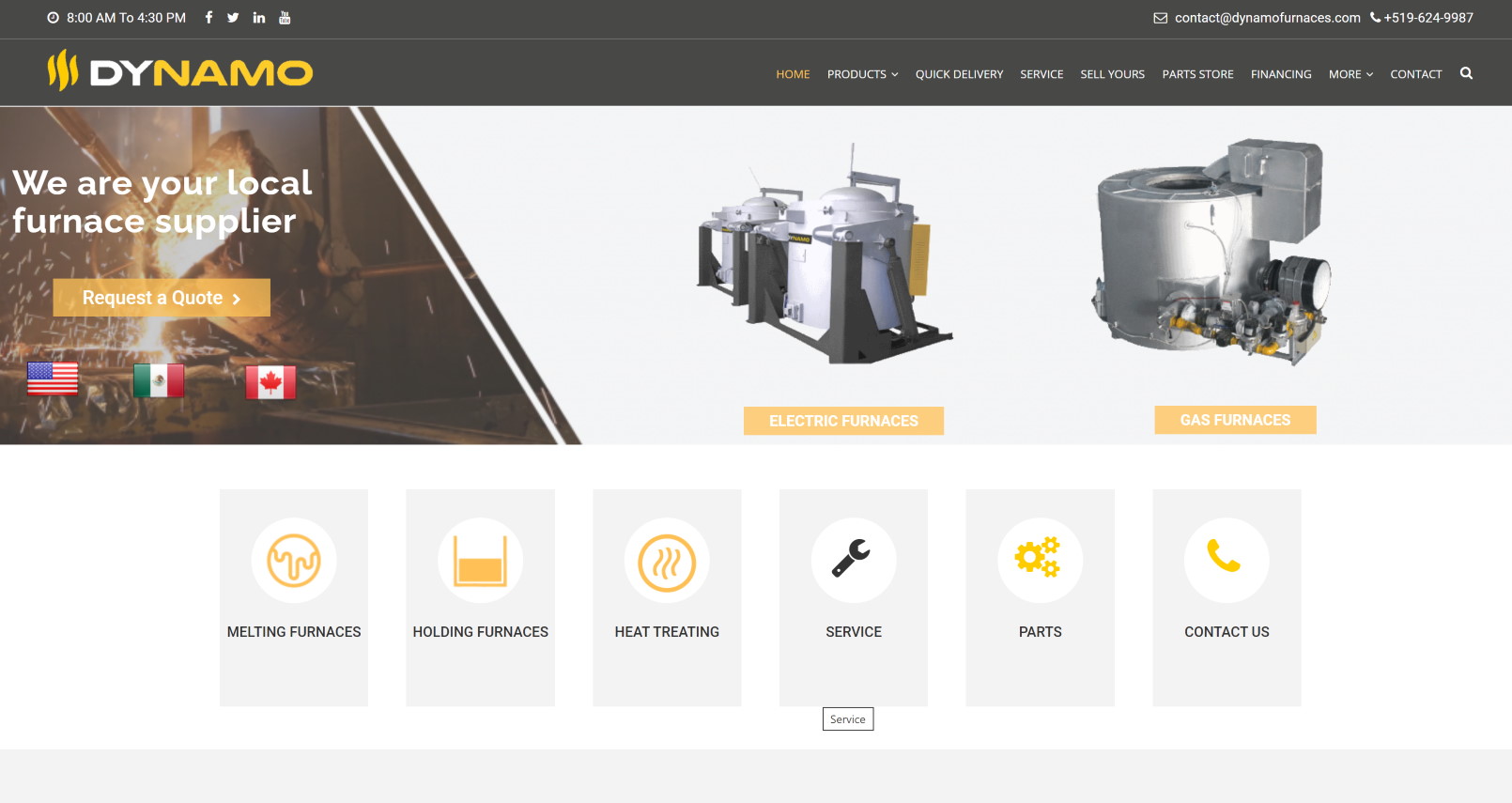This screenshot has width=1512, height=803.
Task: Expand the Products dropdown menu
Action: coord(862,74)
